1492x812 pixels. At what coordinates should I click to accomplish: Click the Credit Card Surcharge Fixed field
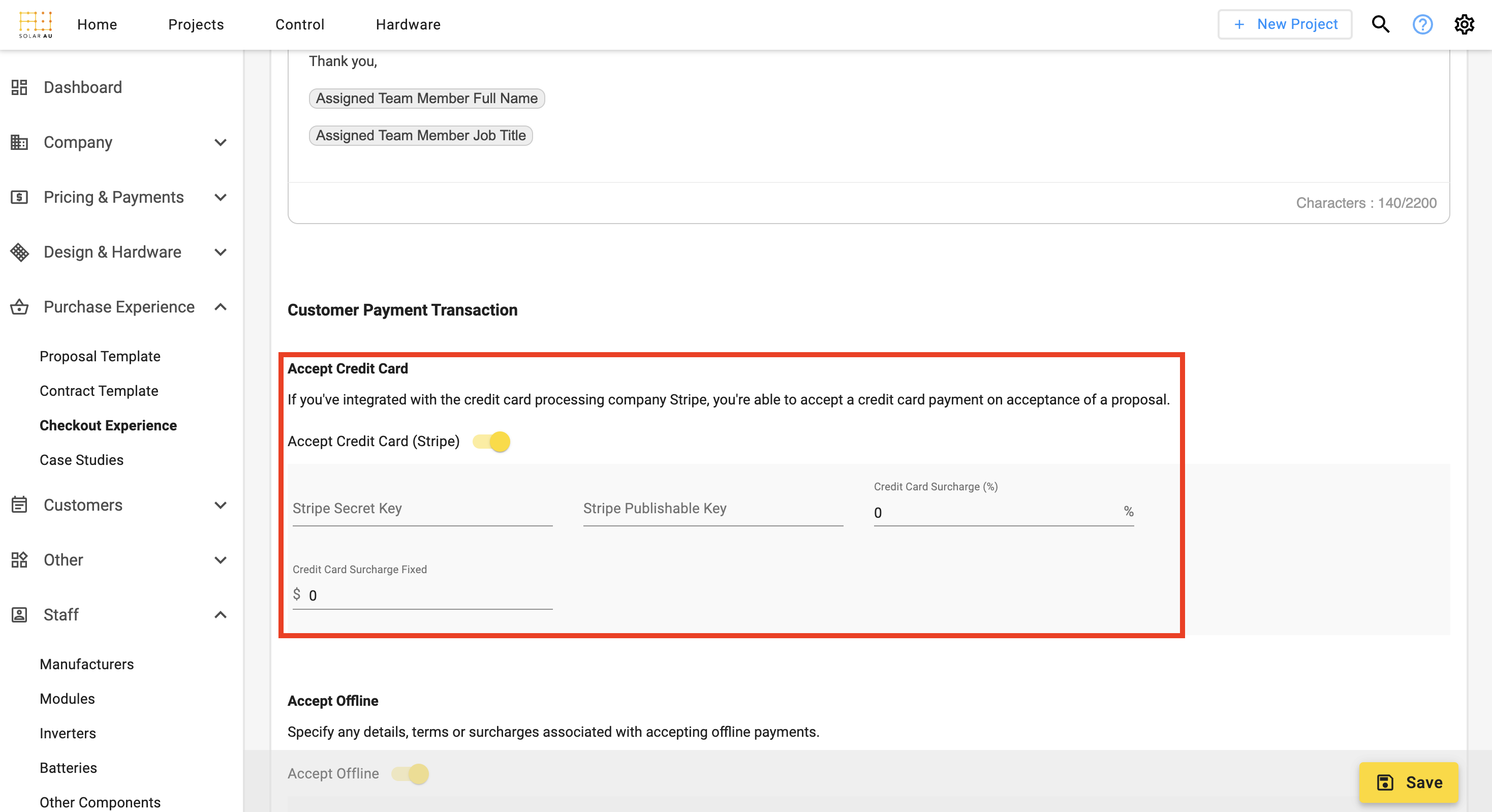(x=423, y=596)
